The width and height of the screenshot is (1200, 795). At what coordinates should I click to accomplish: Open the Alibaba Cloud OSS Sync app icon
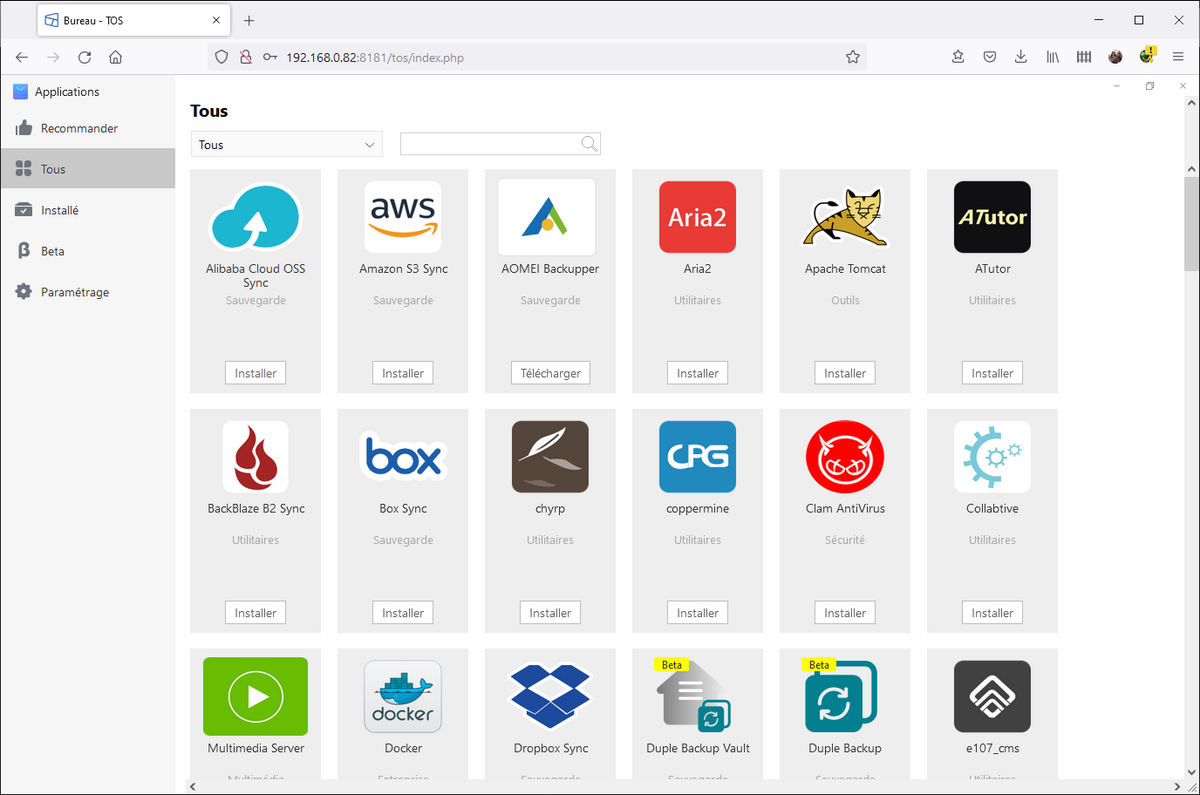coord(255,216)
